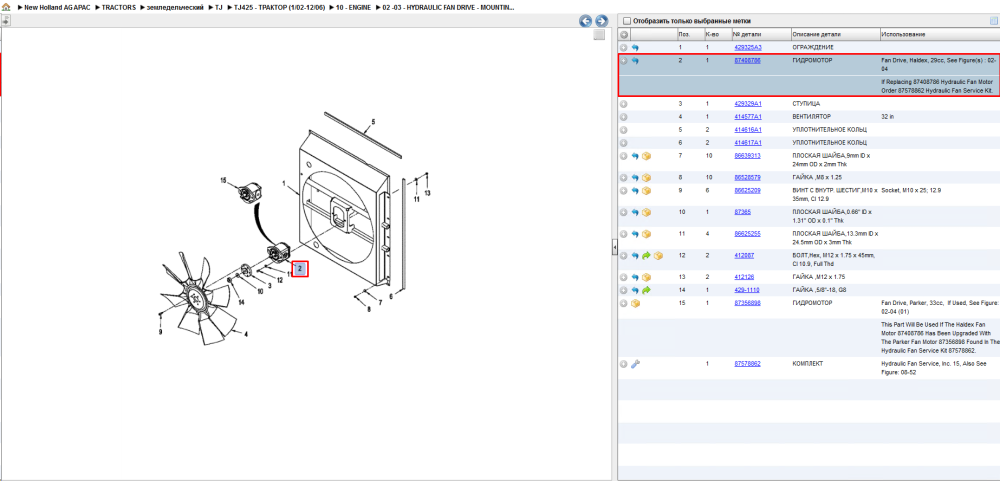
Task: Click blue arrow icon for part 86528579
Action: point(635,178)
